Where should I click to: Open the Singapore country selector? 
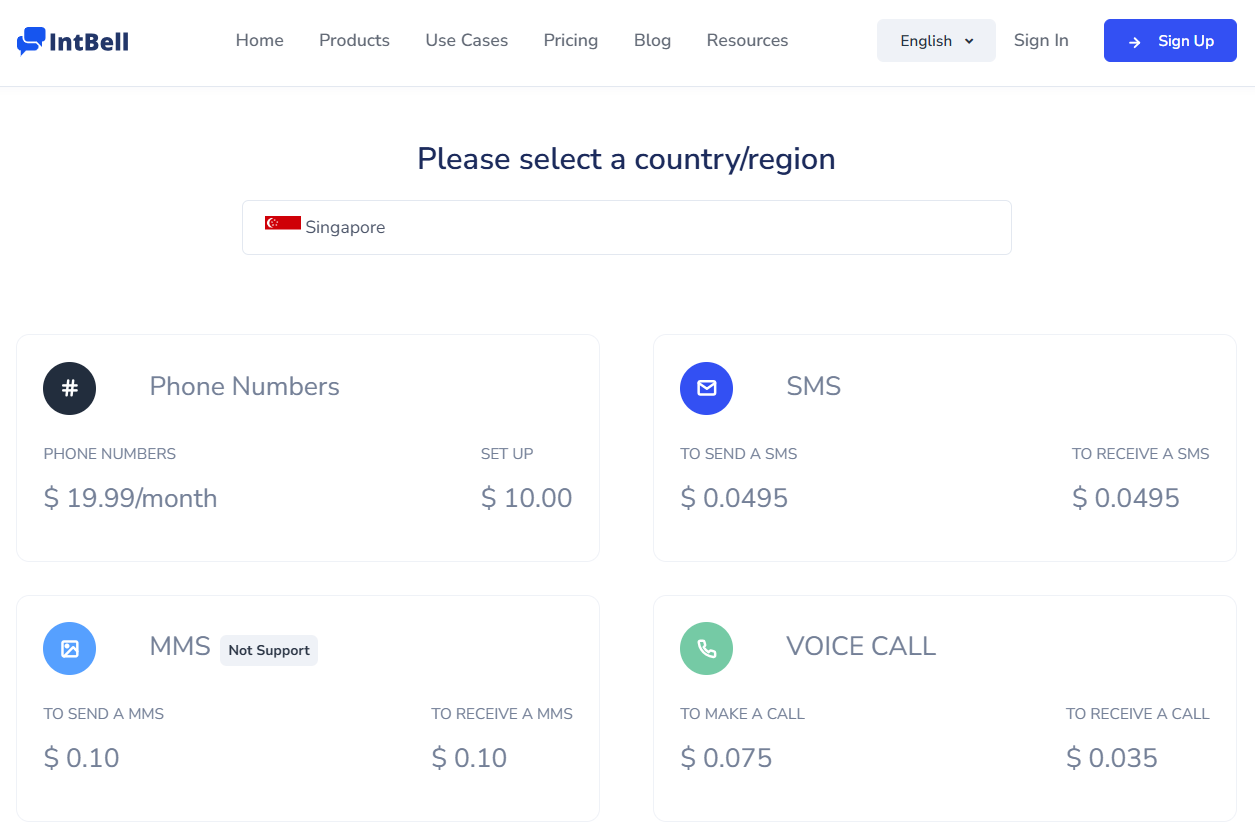626,227
